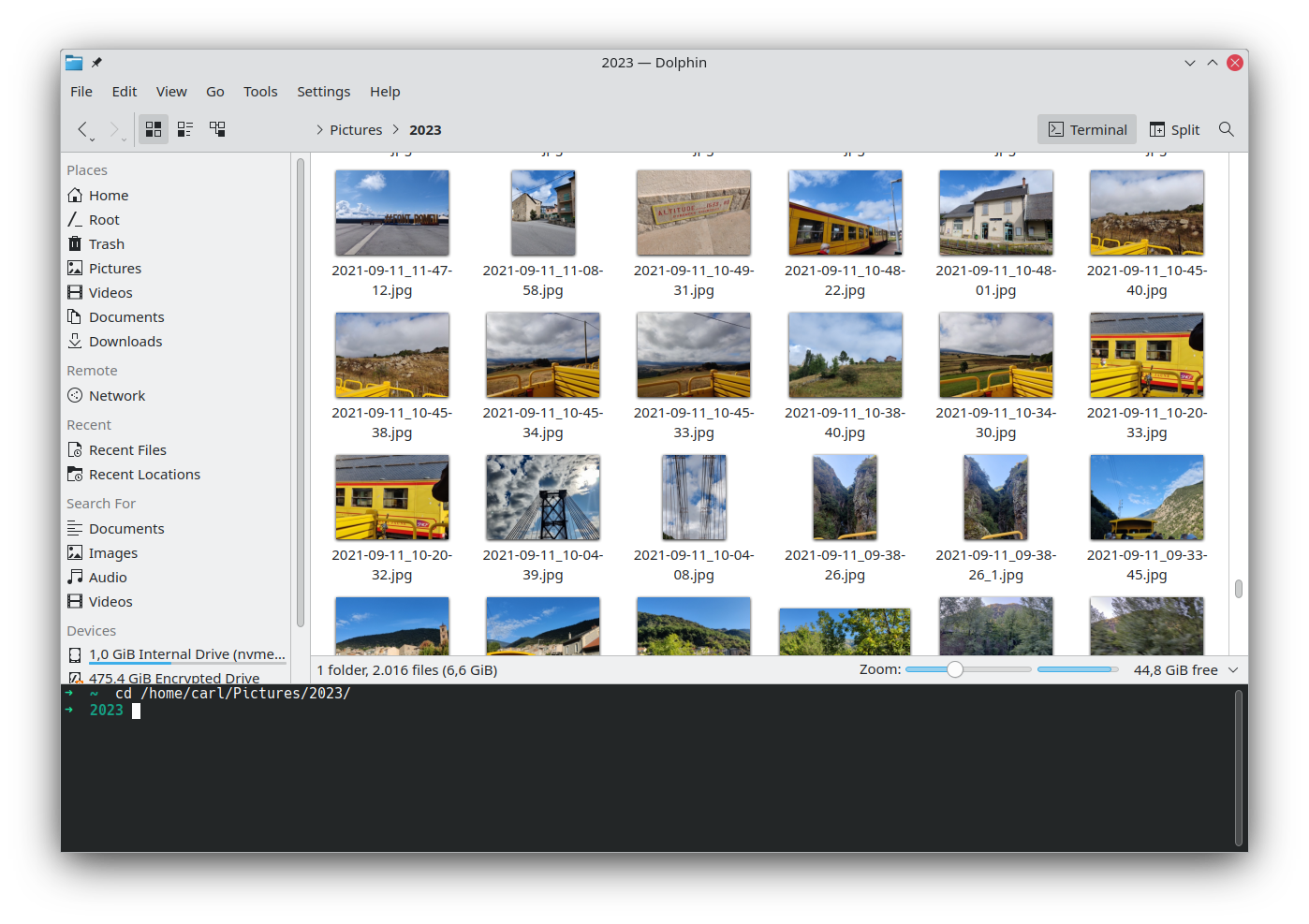Screen dimensions: 1309x924
Task: Open Network under the Remote section
Action: (116, 395)
